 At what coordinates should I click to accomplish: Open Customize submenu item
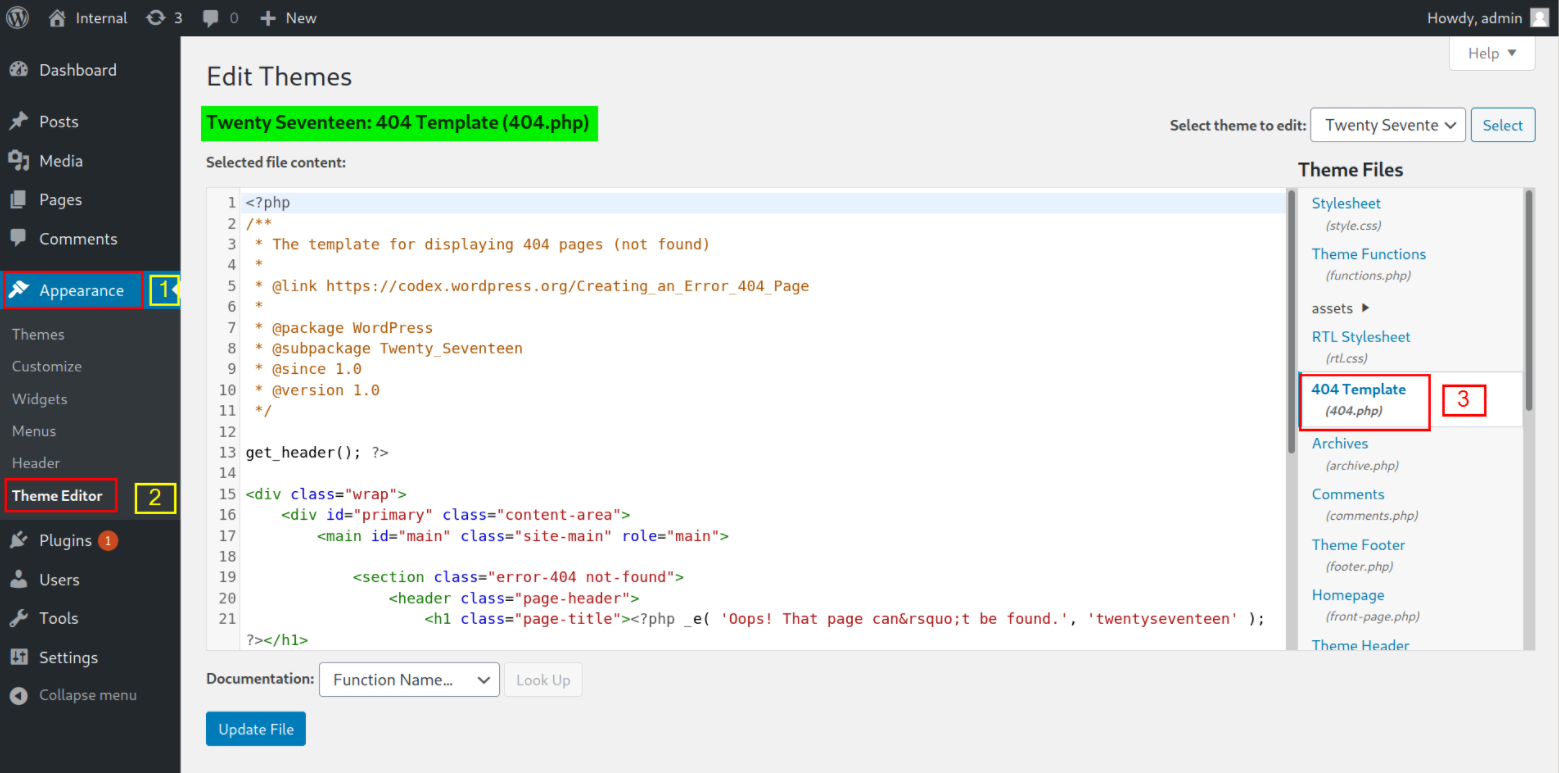click(x=47, y=366)
